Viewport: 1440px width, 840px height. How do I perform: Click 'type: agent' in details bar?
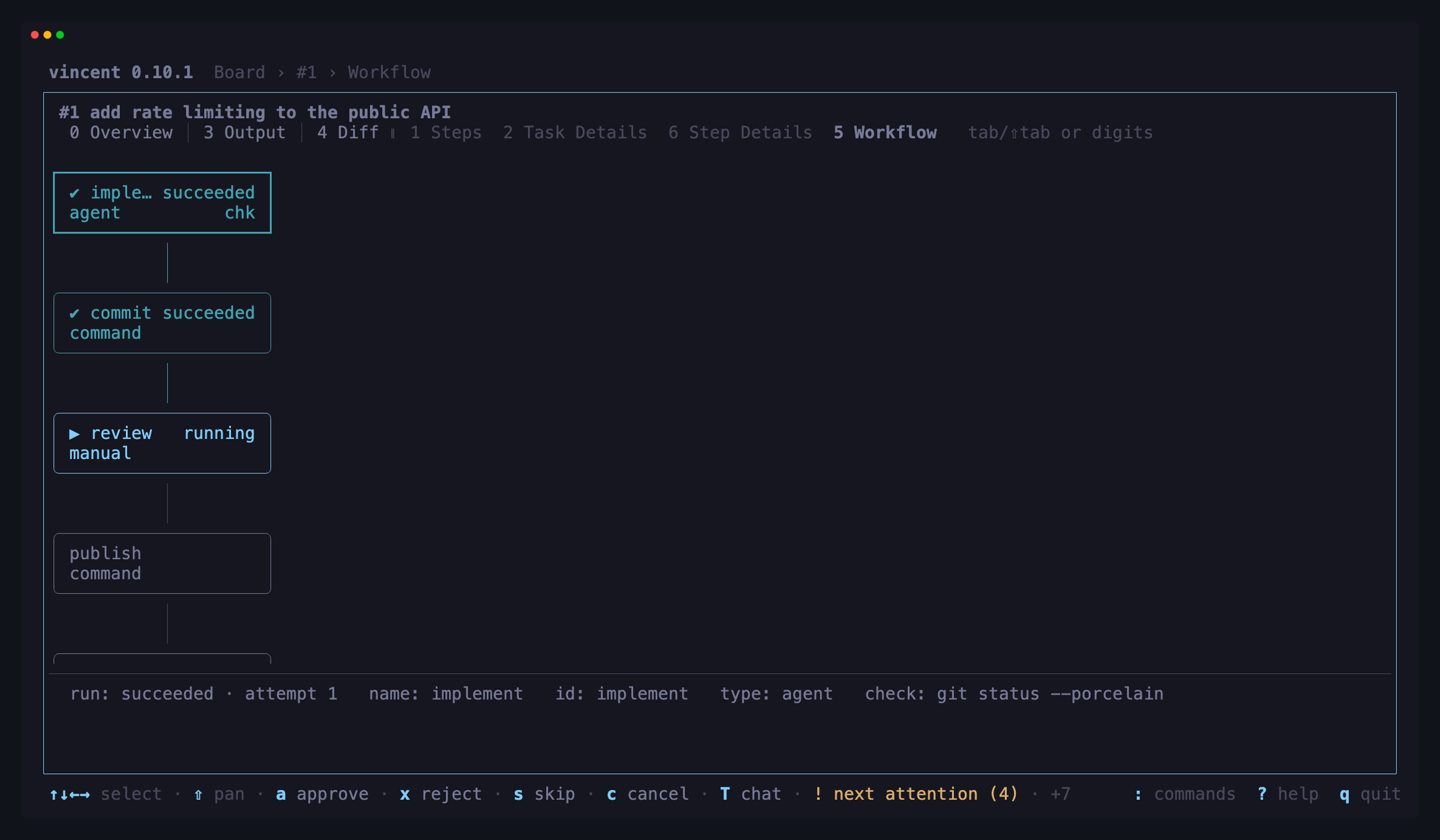[x=776, y=694]
